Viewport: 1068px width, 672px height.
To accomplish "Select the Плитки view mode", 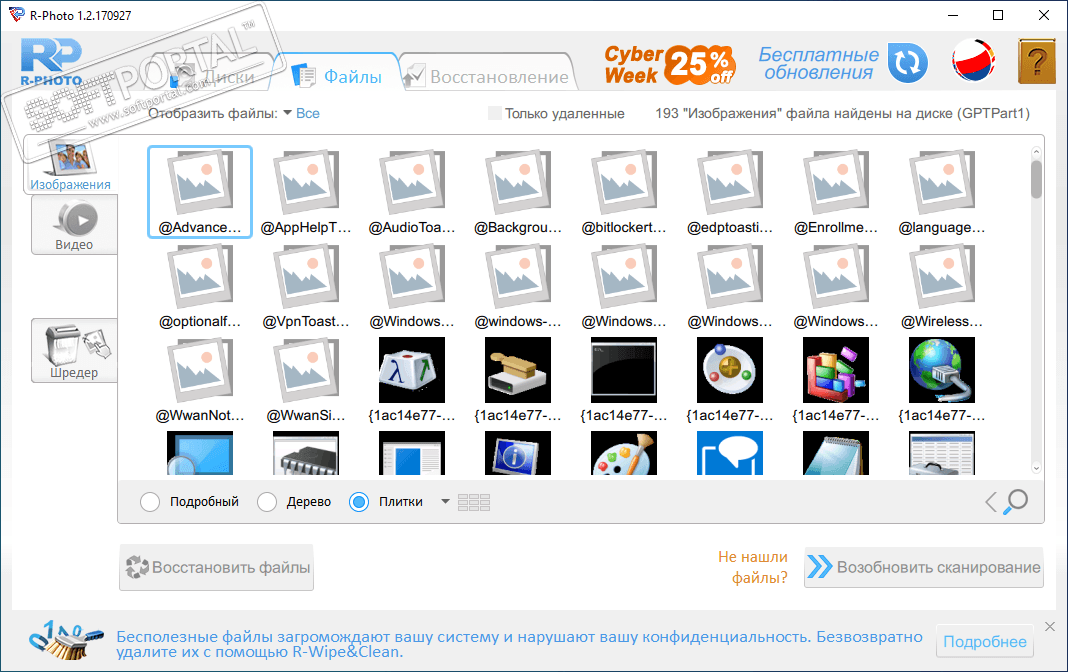I will (359, 502).
